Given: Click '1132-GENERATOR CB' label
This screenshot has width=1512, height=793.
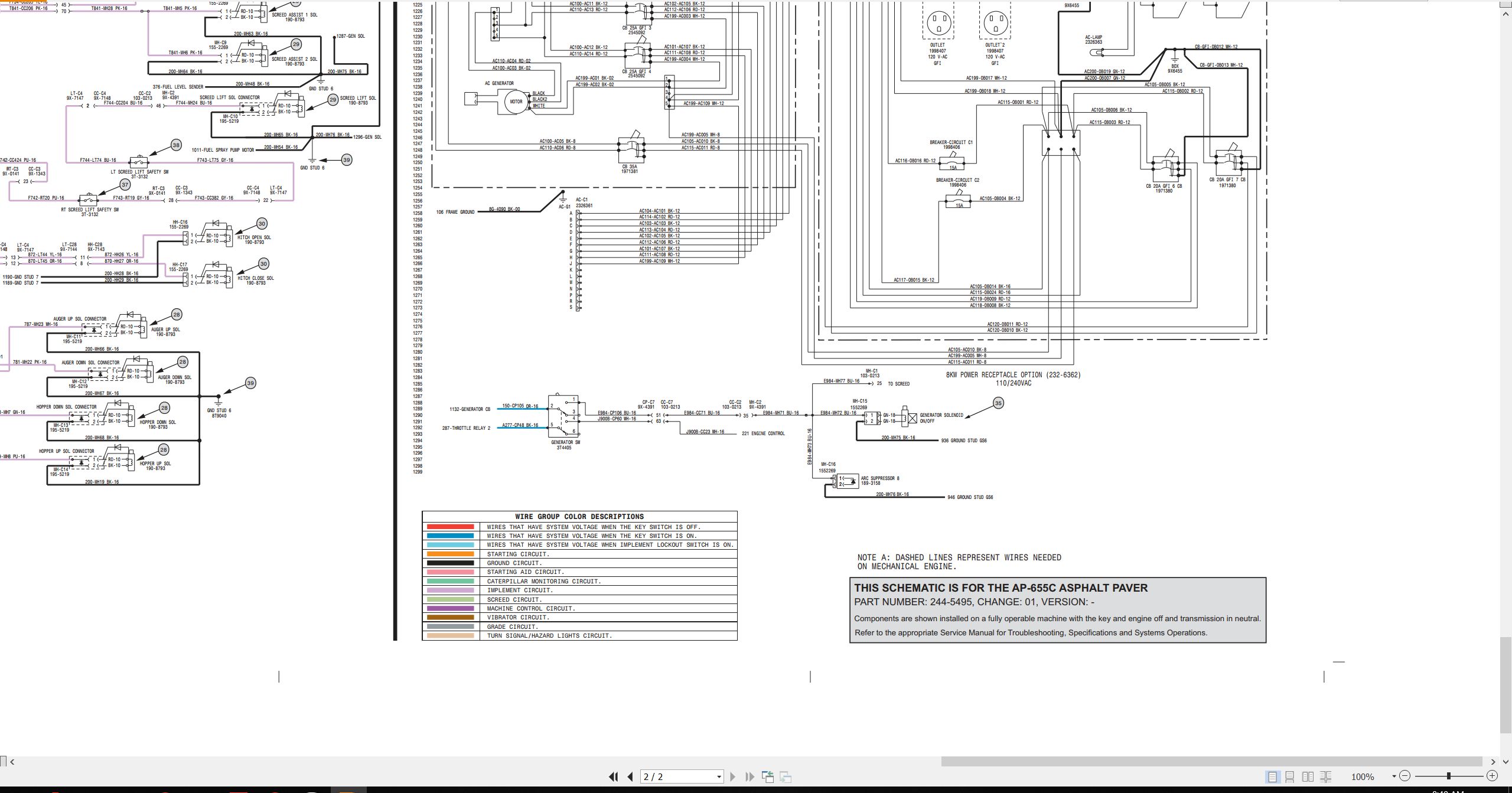Looking at the screenshot, I should click(x=470, y=409).
